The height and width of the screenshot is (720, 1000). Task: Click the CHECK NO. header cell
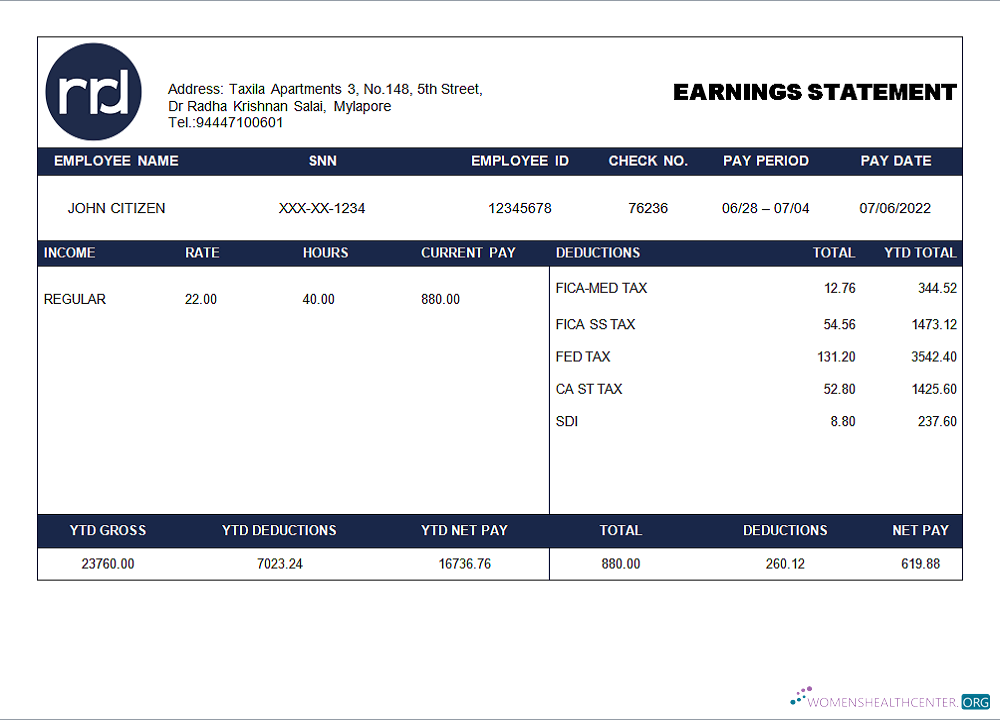(x=648, y=161)
